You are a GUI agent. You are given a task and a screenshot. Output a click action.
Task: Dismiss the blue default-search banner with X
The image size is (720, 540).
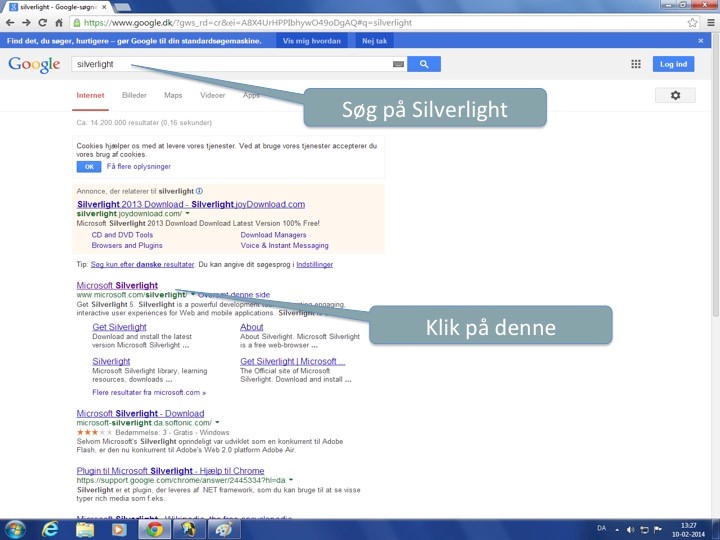click(701, 41)
